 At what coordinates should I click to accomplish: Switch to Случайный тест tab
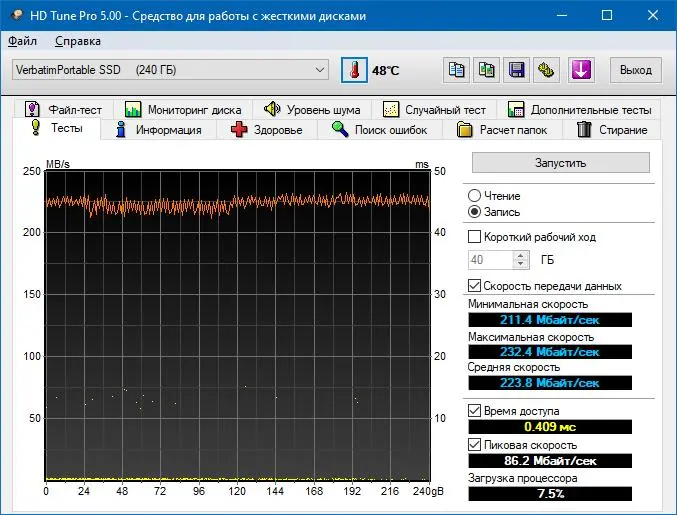coord(434,110)
